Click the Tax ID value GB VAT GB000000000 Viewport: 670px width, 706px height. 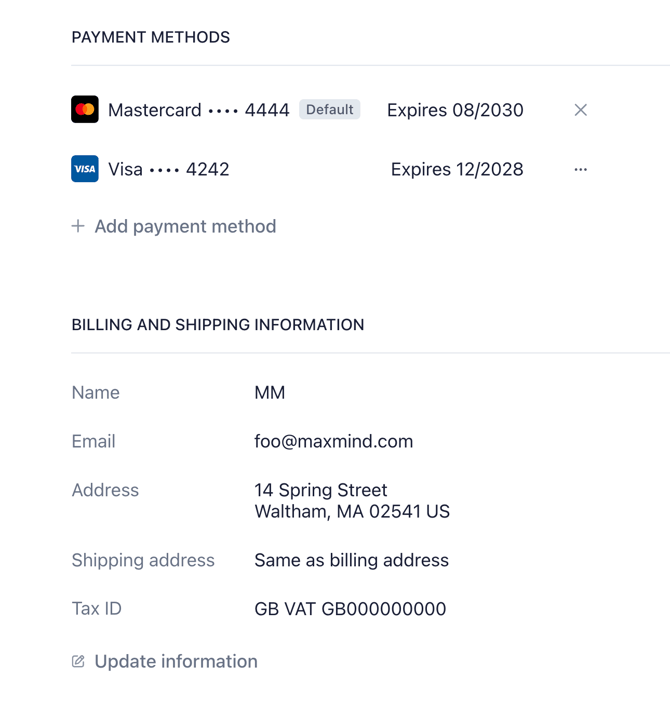click(350, 609)
